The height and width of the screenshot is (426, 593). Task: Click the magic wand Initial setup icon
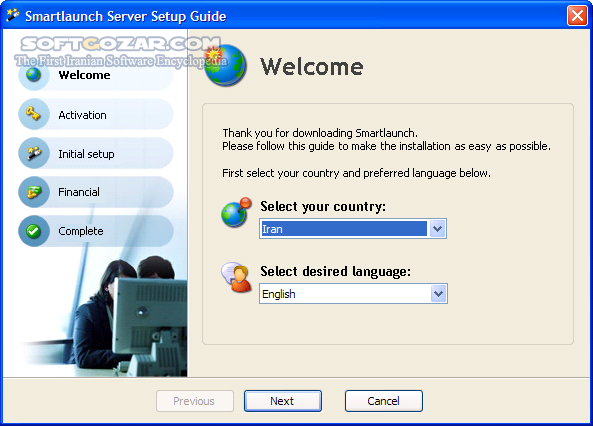pos(34,153)
